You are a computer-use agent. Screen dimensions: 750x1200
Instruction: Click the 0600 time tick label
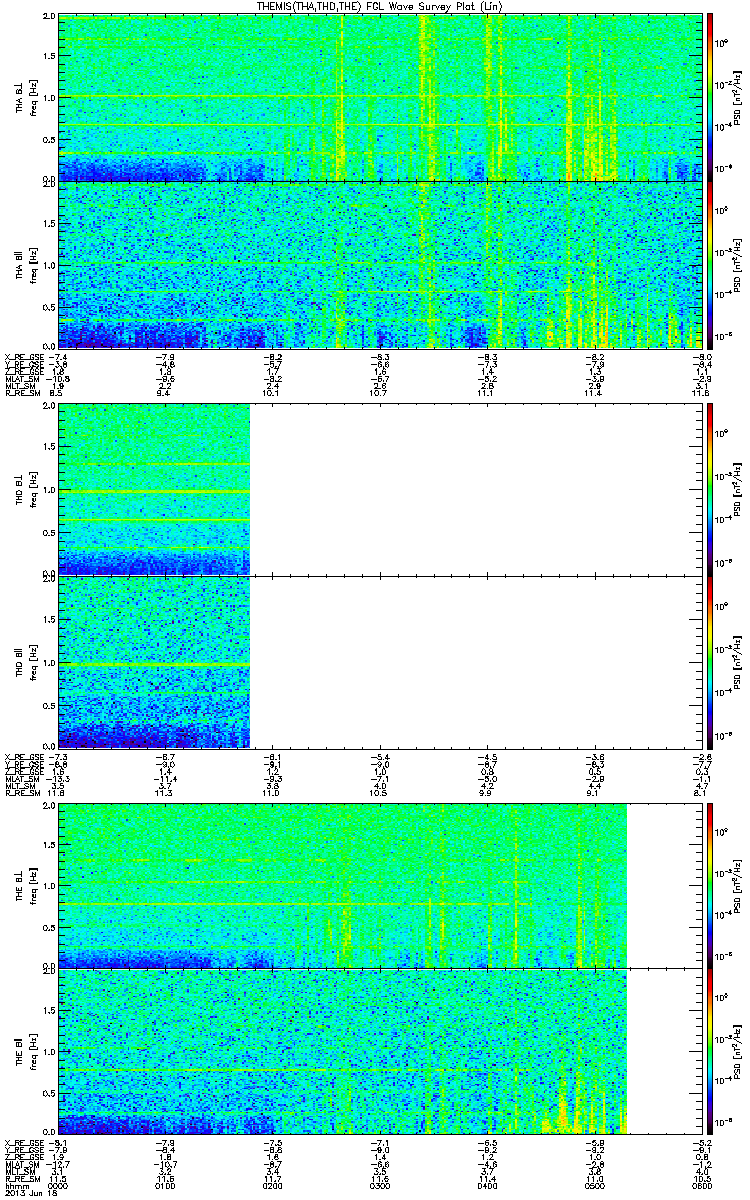(704, 1187)
